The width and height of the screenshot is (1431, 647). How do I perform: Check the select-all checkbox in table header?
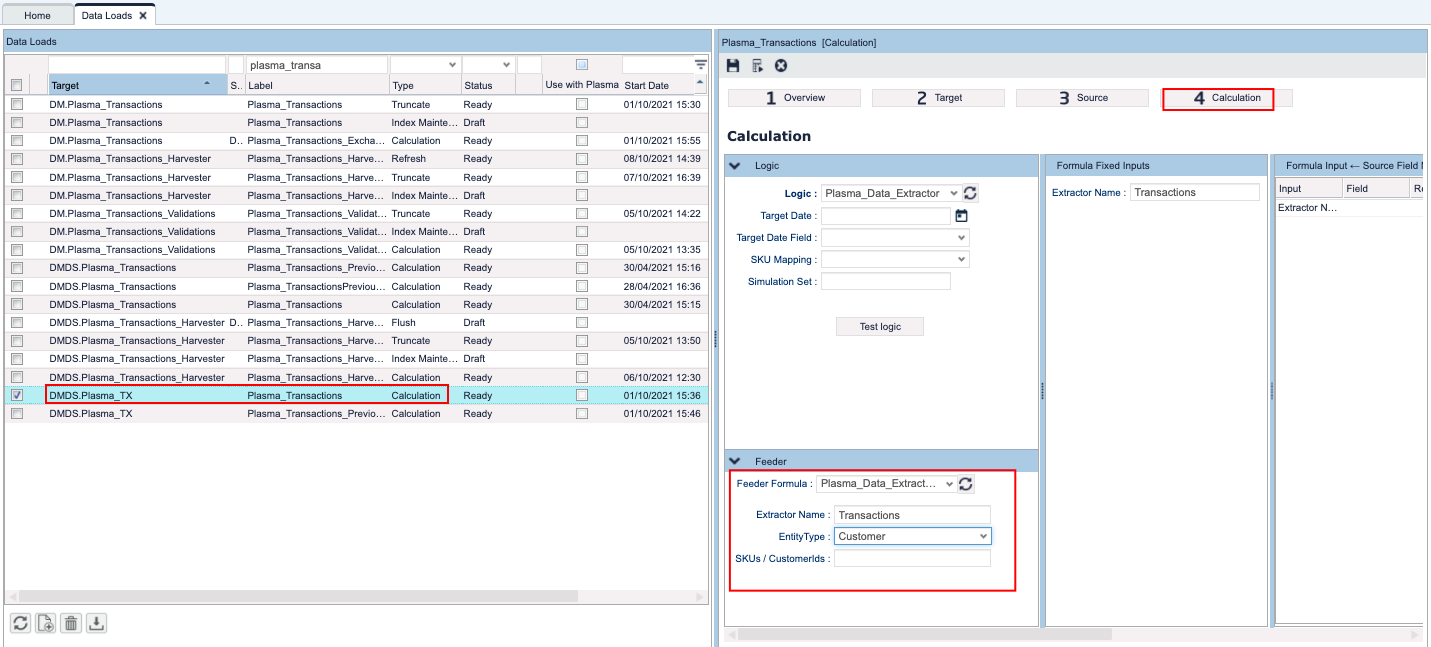16,86
